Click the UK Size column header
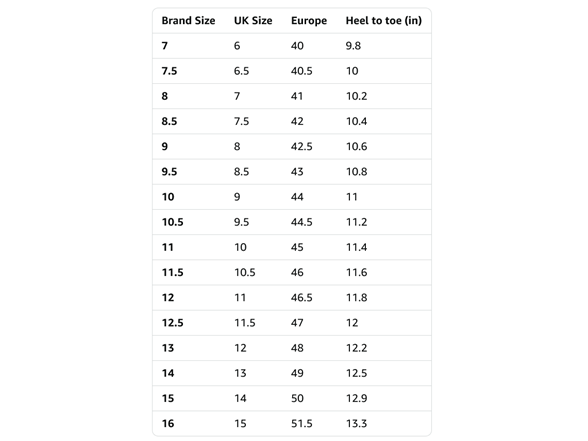The image size is (588, 441). point(253,21)
